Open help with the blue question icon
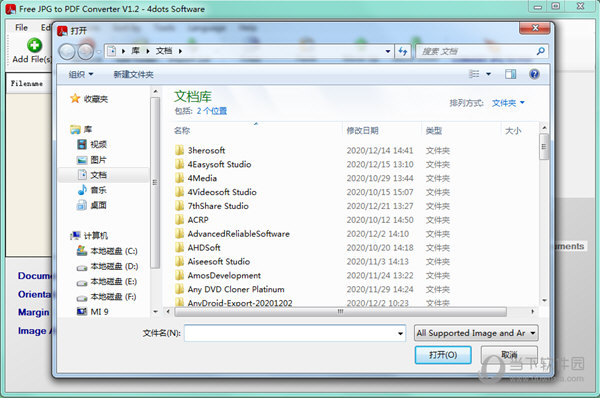 click(x=534, y=74)
